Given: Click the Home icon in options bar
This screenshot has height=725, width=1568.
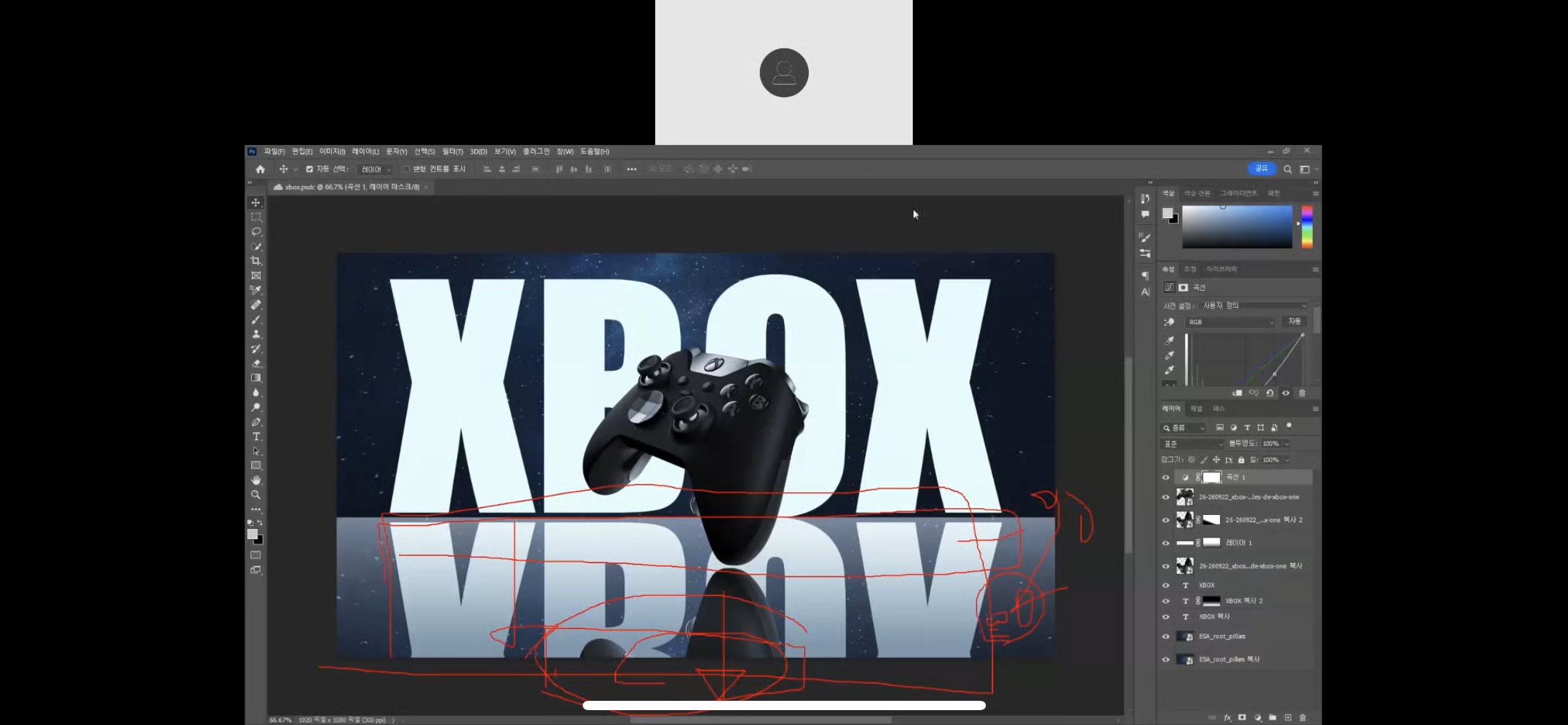Looking at the screenshot, I should click(x=260, y=169).
